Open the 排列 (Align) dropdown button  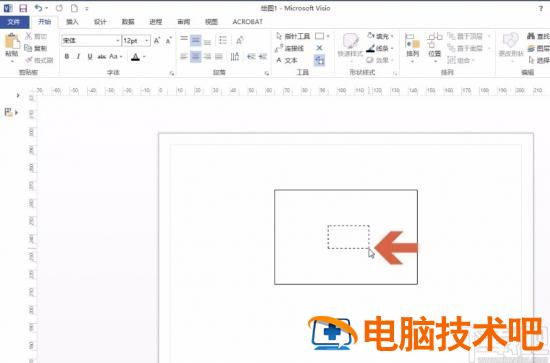(x=412, y=48)
